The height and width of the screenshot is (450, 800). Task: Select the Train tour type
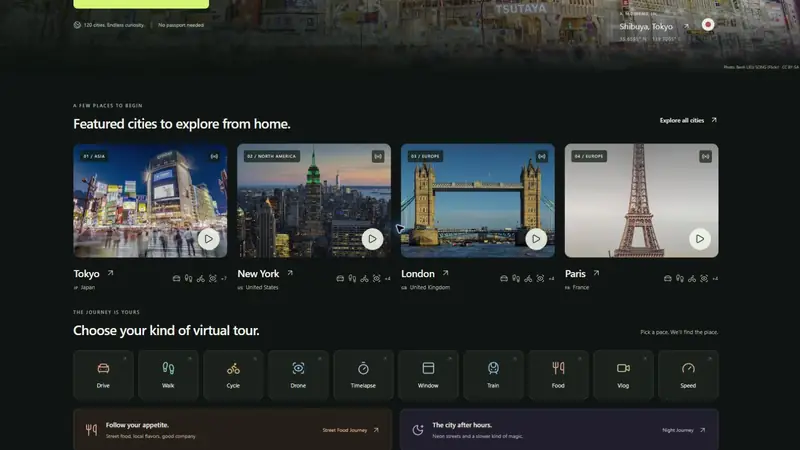click(x=493, y=374)
